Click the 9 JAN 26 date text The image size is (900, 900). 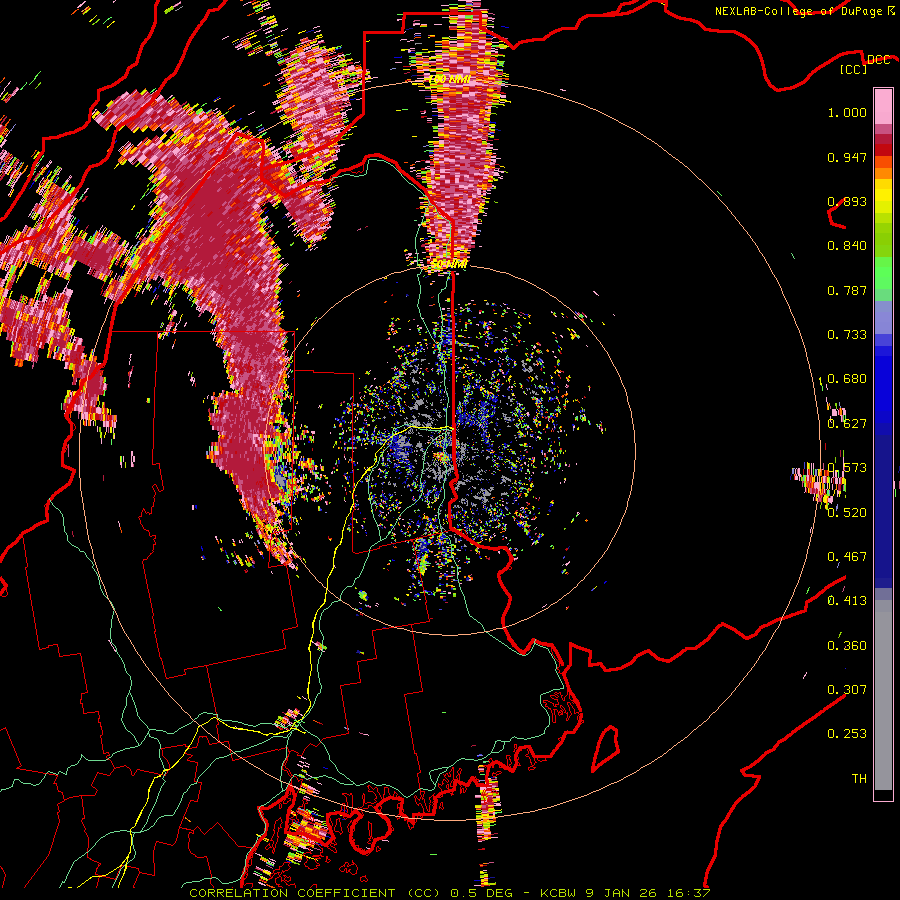point(624,893)
